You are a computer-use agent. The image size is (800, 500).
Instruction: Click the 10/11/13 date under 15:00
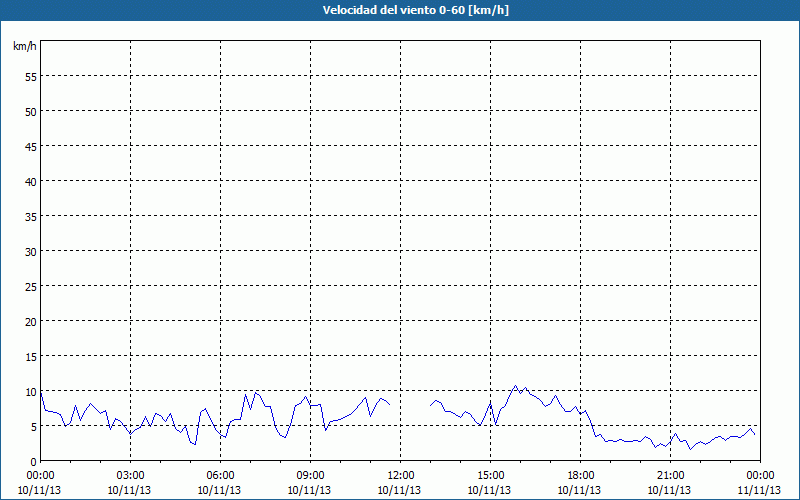[x=489, y=490]
